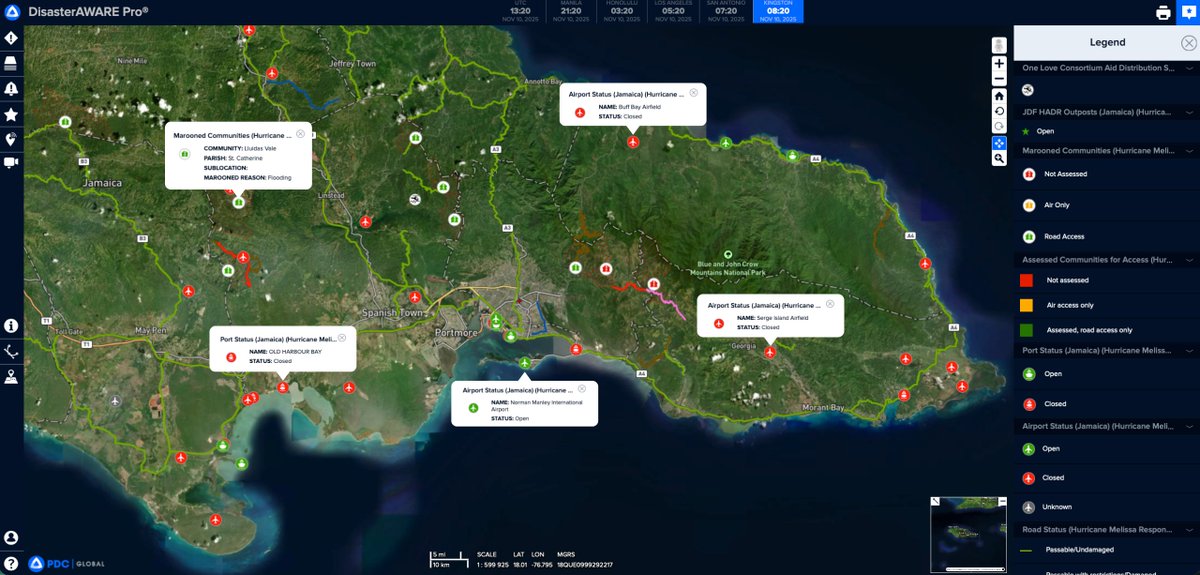Select the zoom to area magnifier tool
The image size is (1200, 575).
point(999,158)
